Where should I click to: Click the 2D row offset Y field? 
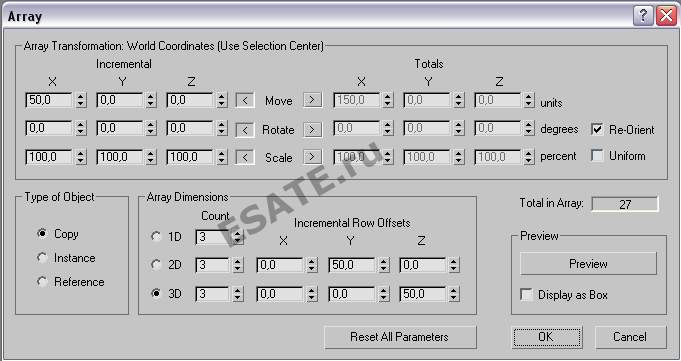(x=352, y=265)
